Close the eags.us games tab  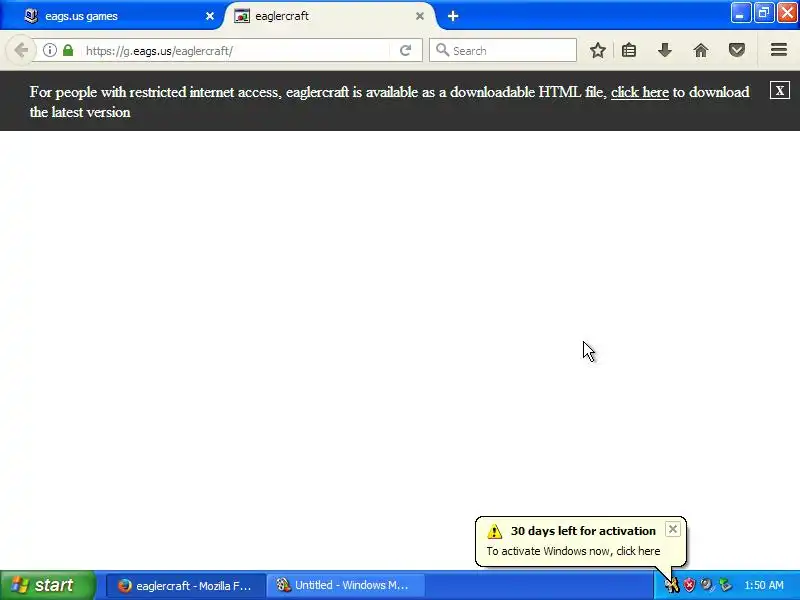pos(210,16)
